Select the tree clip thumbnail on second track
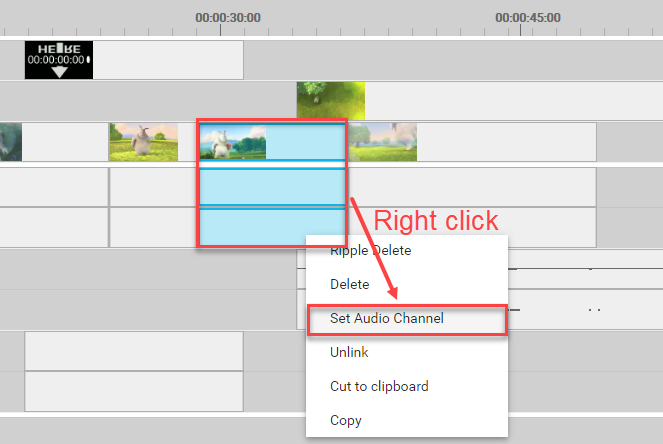 pos(330,100)
